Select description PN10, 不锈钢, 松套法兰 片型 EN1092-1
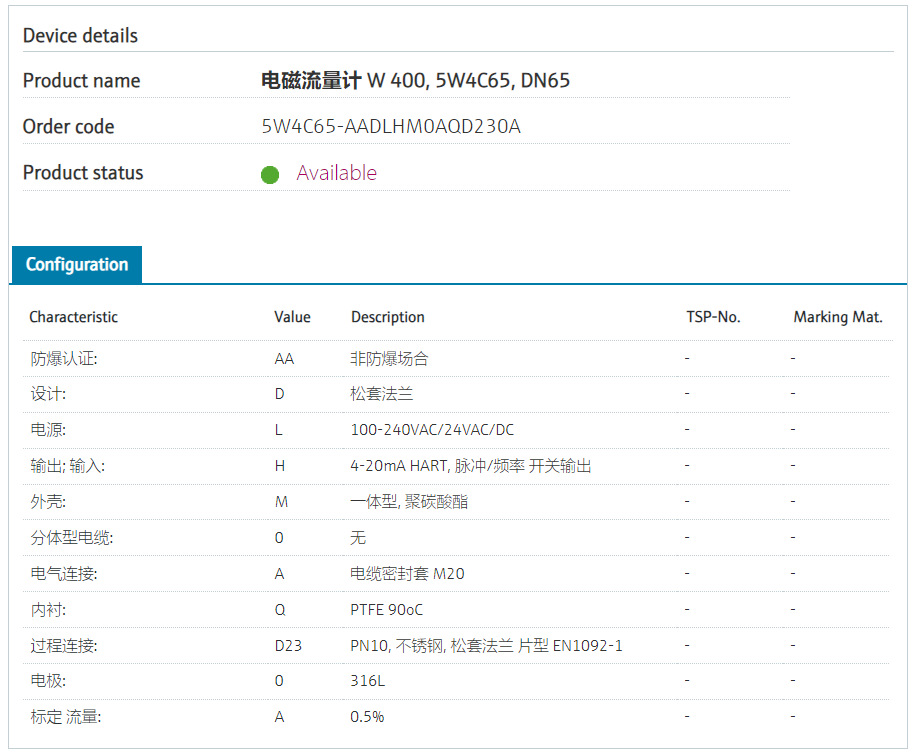This screenshot has width=913, height=753. pos(486,645)
